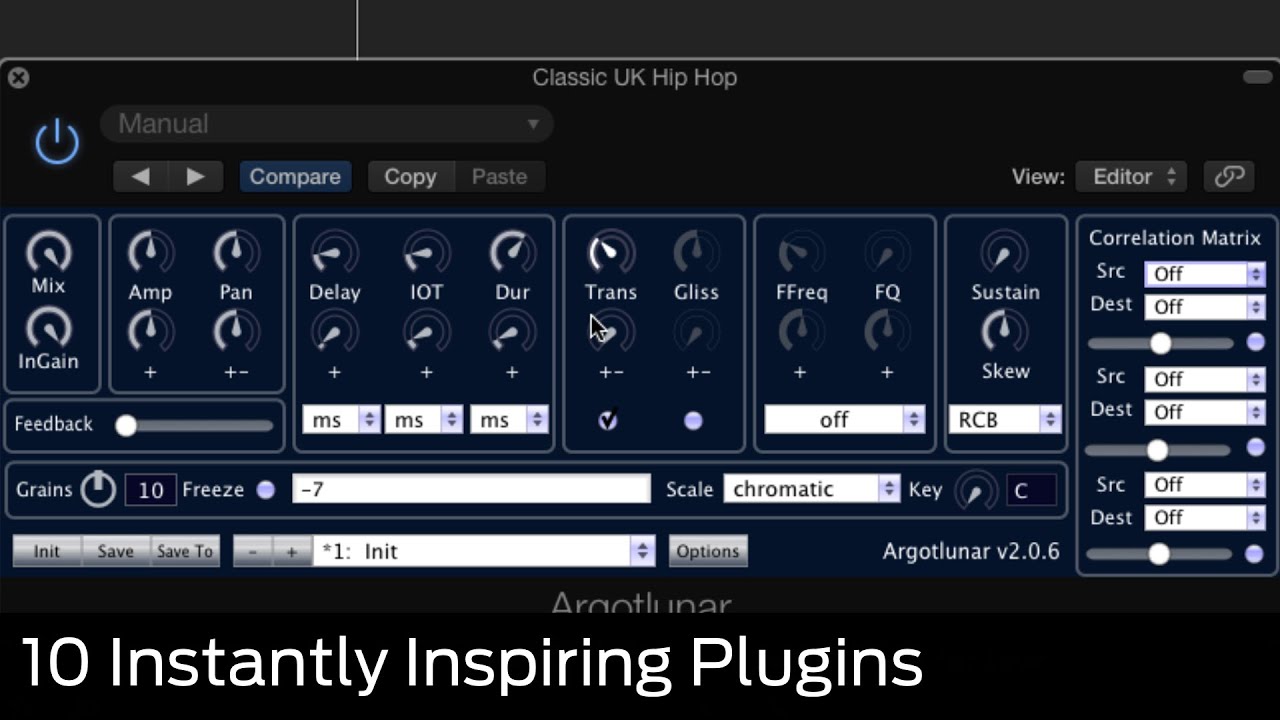Open first Dest dropdown in Correlation Matrix
The image size is (1280, 720).
[x=1205, y=307]
